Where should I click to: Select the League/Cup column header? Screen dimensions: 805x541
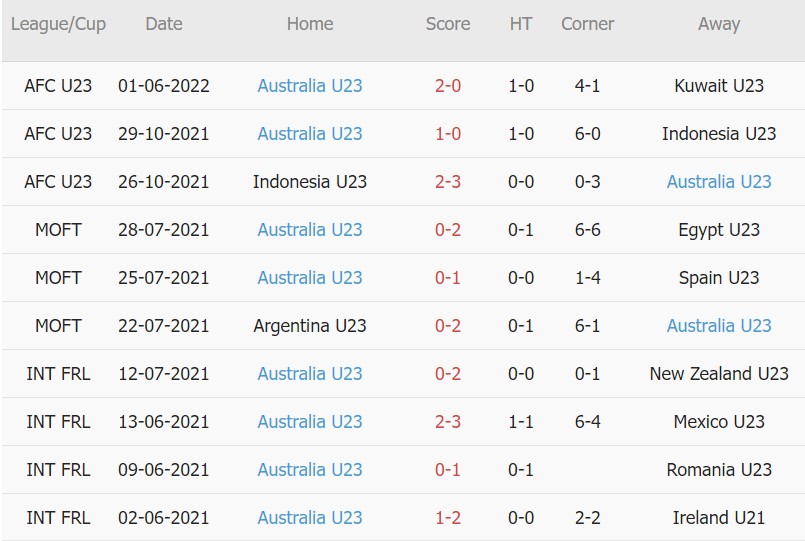(x=58, y=24)
